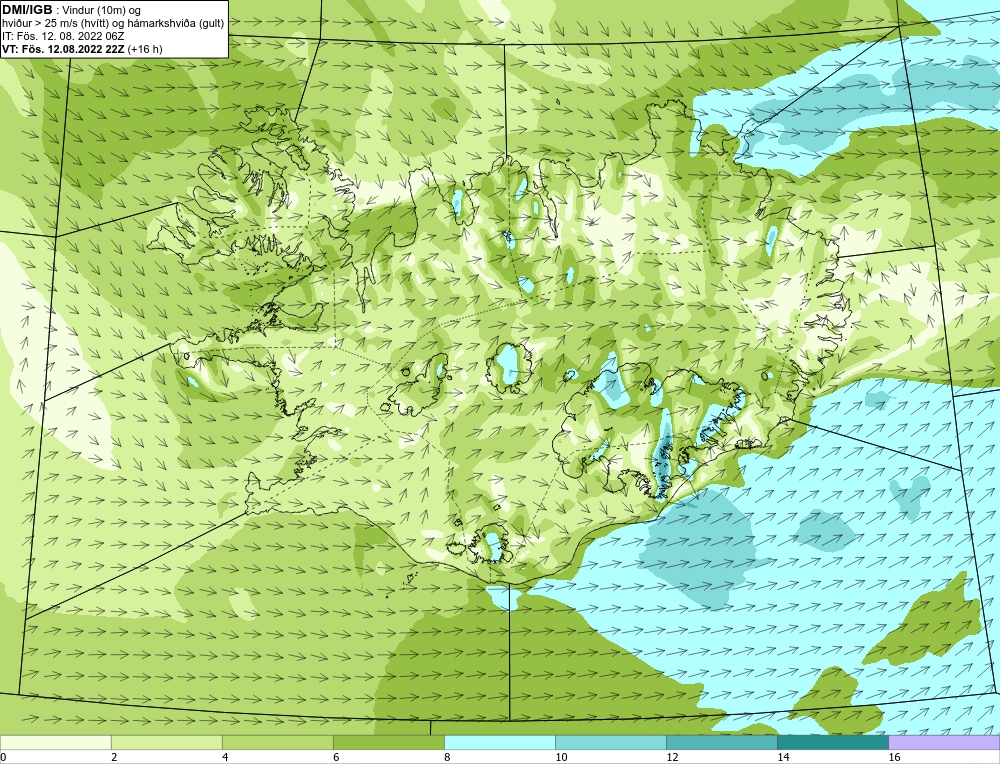Click the 'VT: Fös. 12.08.2022 22Z' text
This screenshot has height=764, width=1000.
tap(63, 48)
